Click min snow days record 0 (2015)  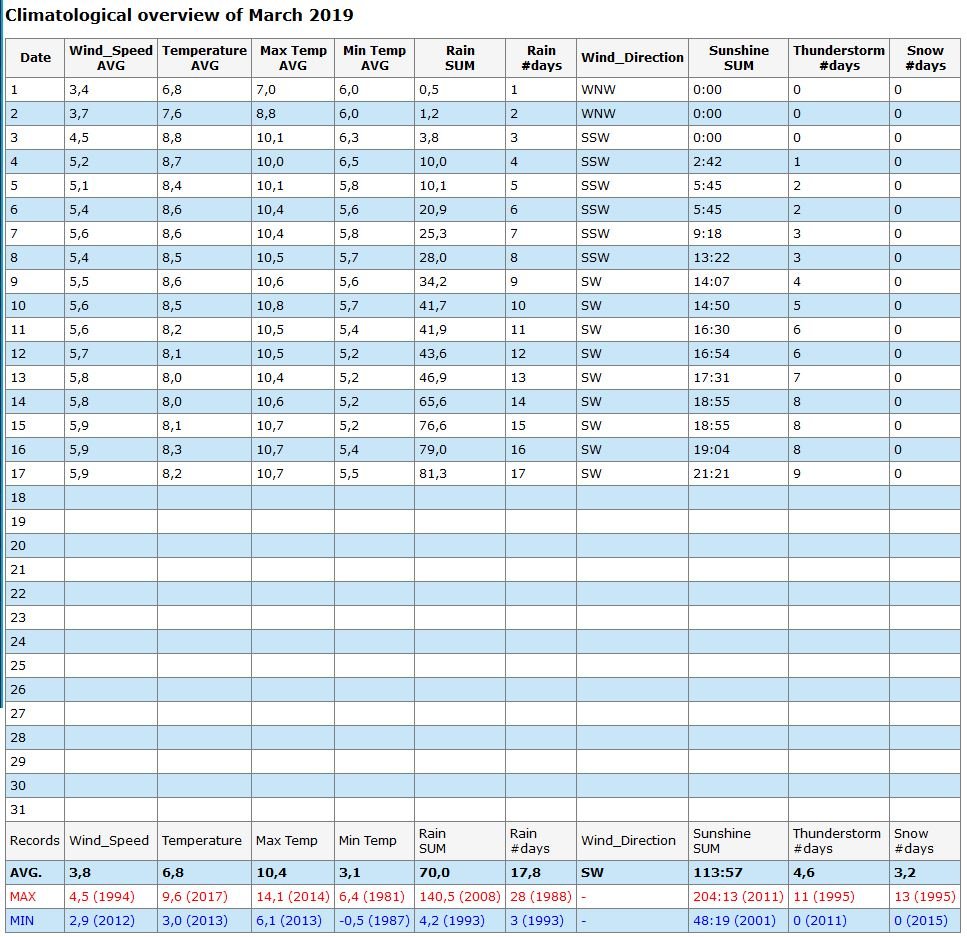(921, 921)
